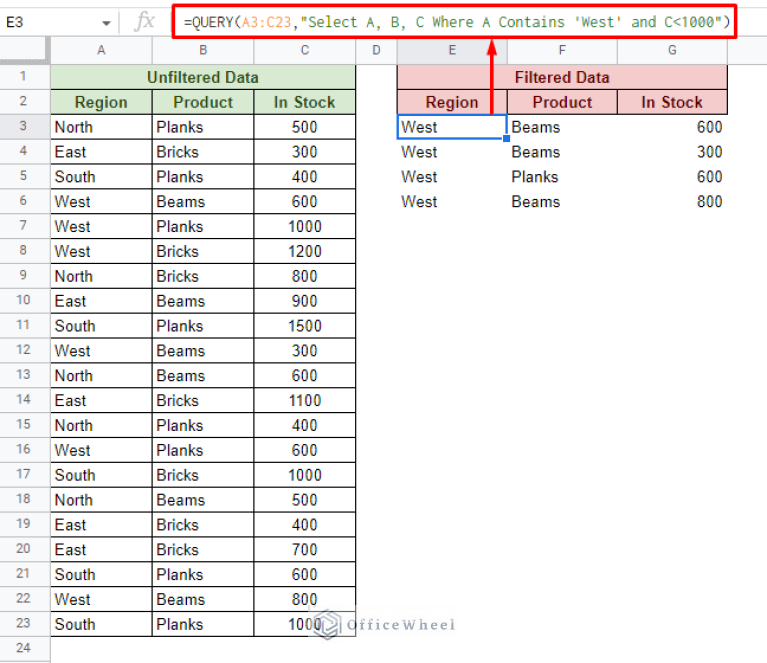
Task: Click the E3 name box field
Action: [50, 21]
